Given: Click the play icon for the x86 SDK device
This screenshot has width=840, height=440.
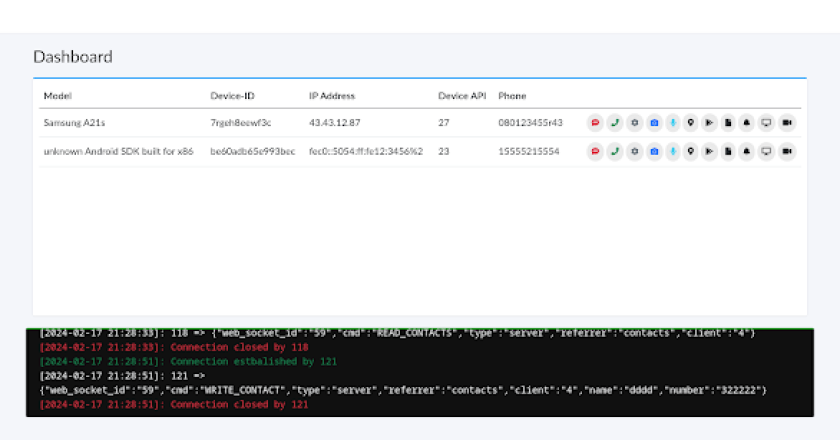Looking at the screenshot, I should tap(710, 151).
